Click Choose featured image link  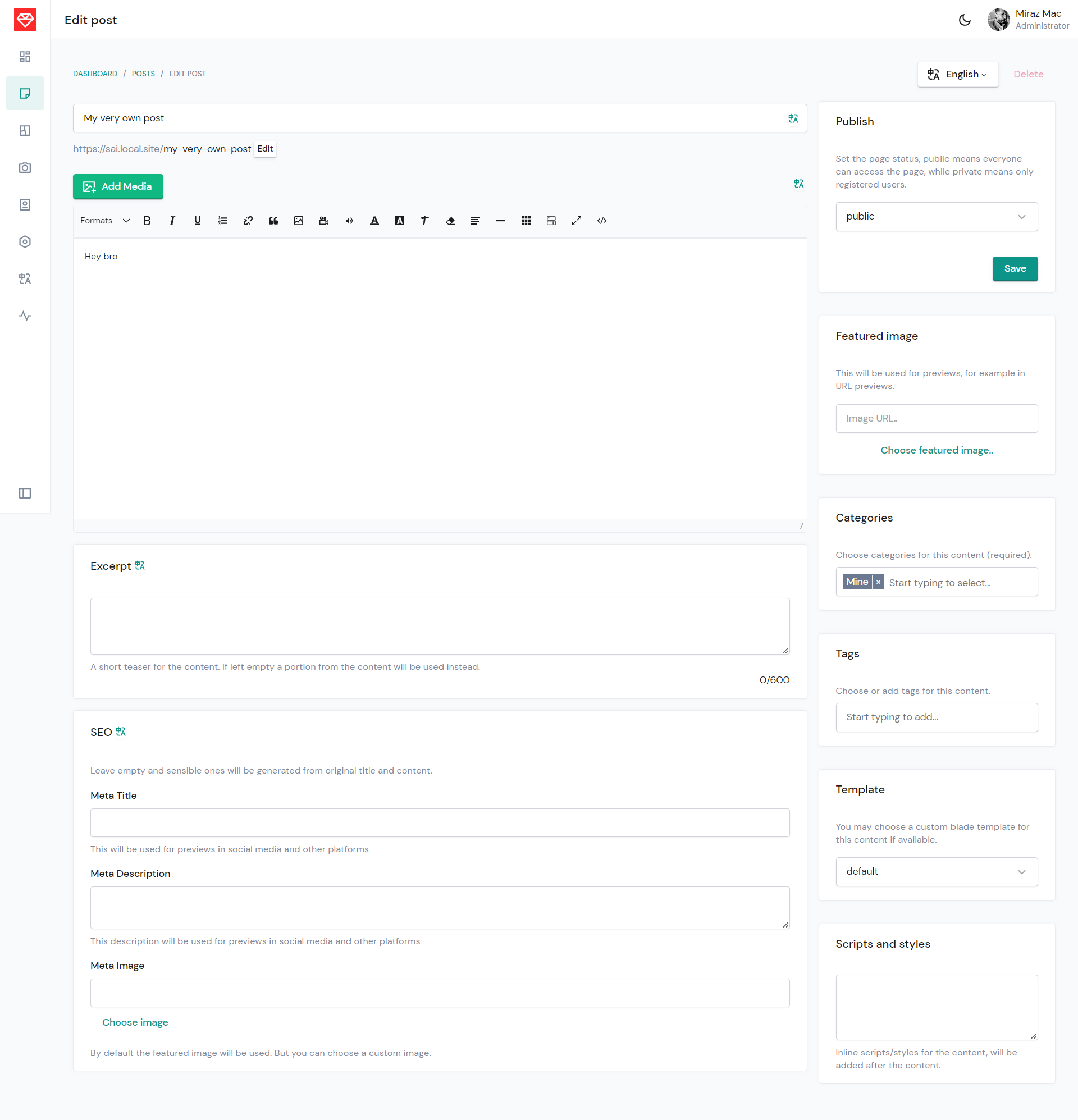pyautogui.click(x=937, y=451)
